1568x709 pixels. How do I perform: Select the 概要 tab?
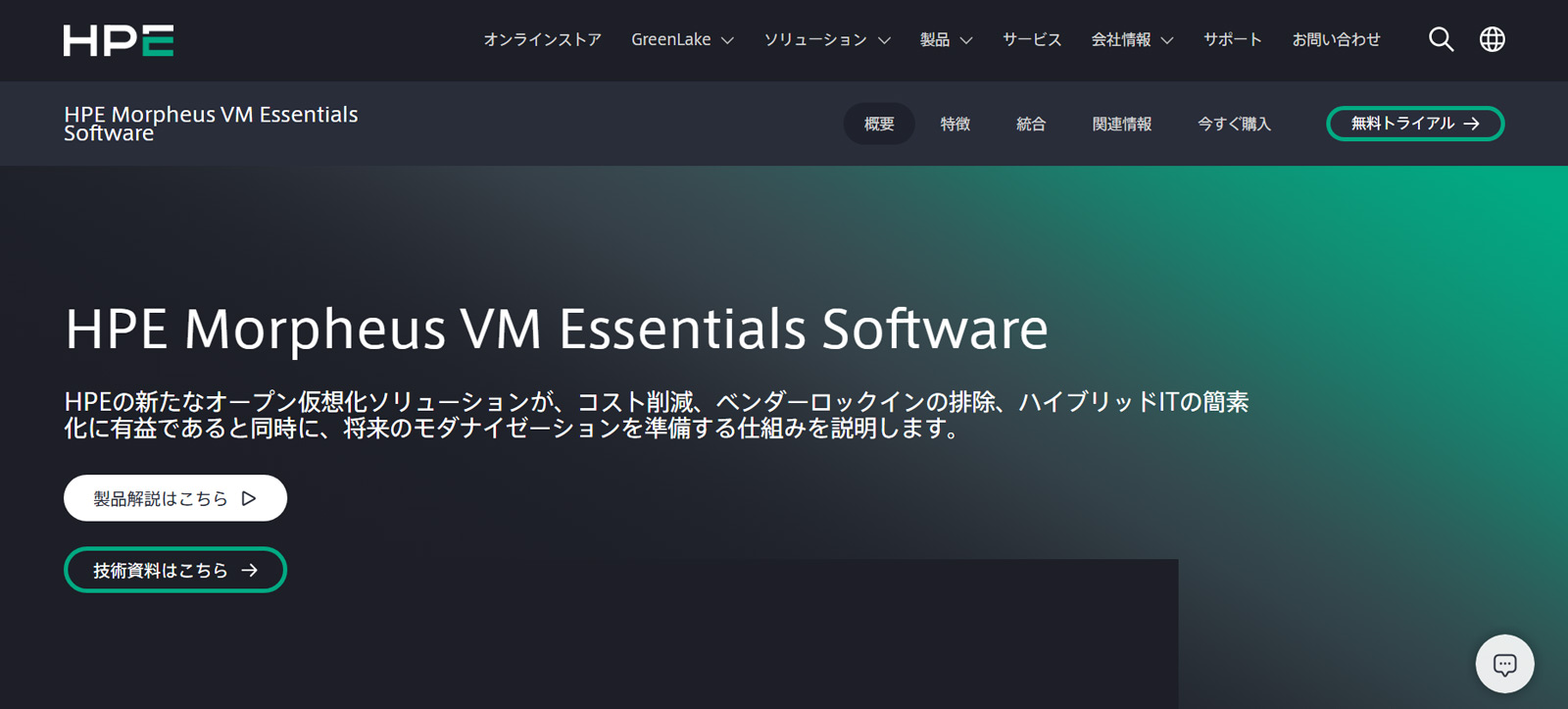click(879, 124)
